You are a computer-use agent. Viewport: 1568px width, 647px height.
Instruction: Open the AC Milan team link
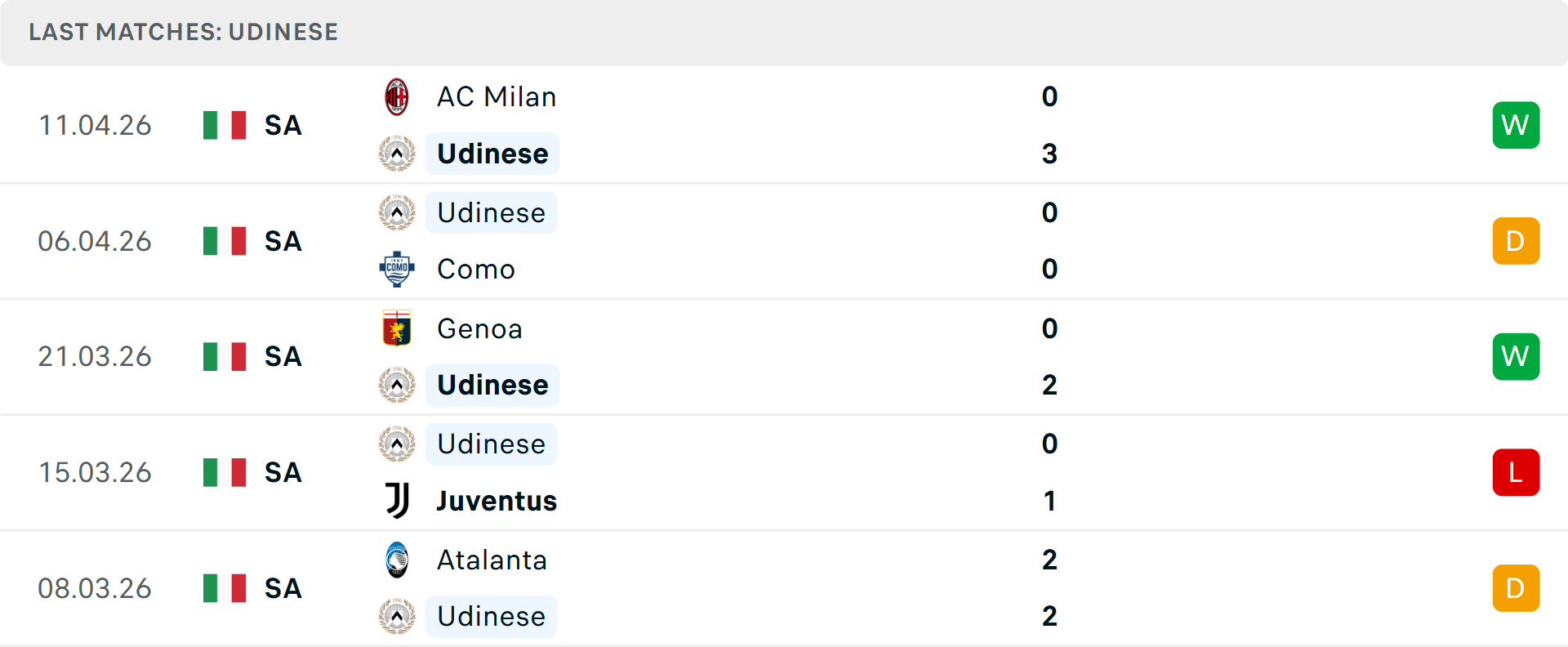tap(497, 97)
